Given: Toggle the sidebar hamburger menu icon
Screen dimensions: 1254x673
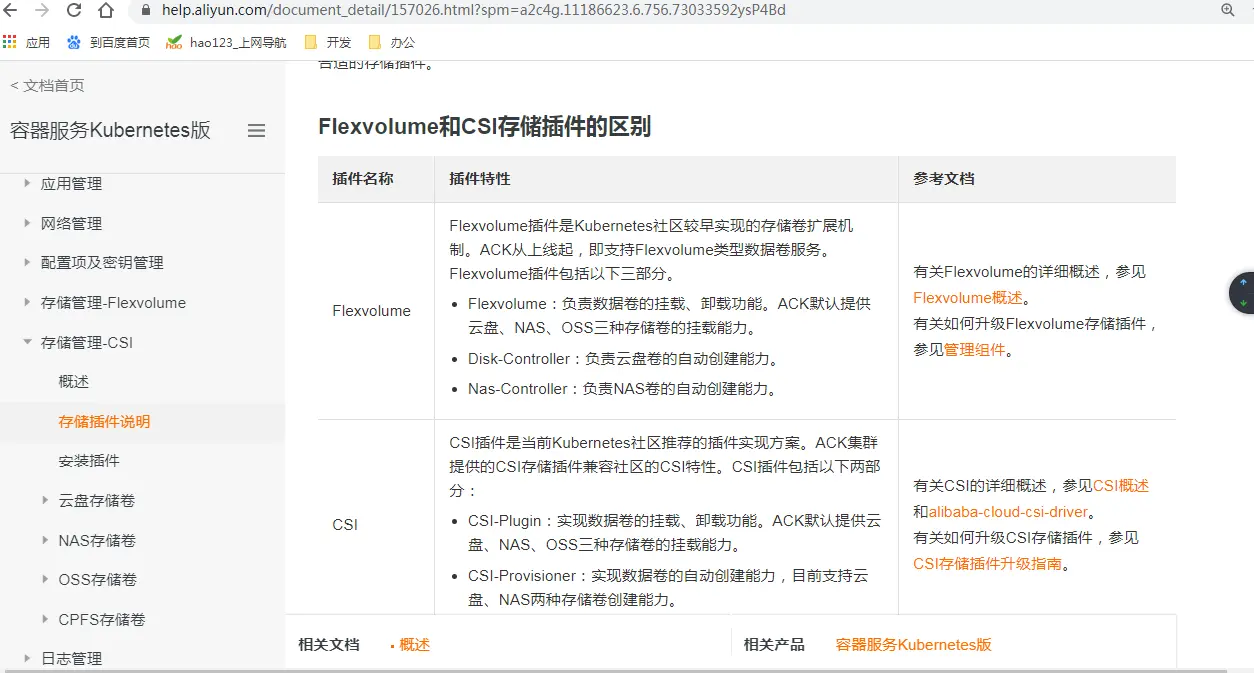Looking at the screenshot, I should 256,131.
